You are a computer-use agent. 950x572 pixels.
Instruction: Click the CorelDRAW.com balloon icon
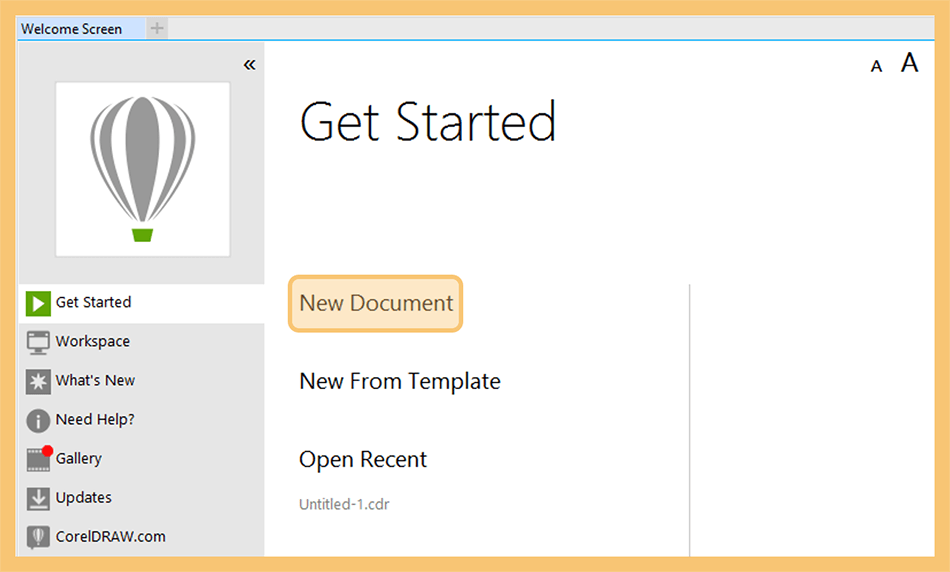pyautogui.click(x=38, y=537)
